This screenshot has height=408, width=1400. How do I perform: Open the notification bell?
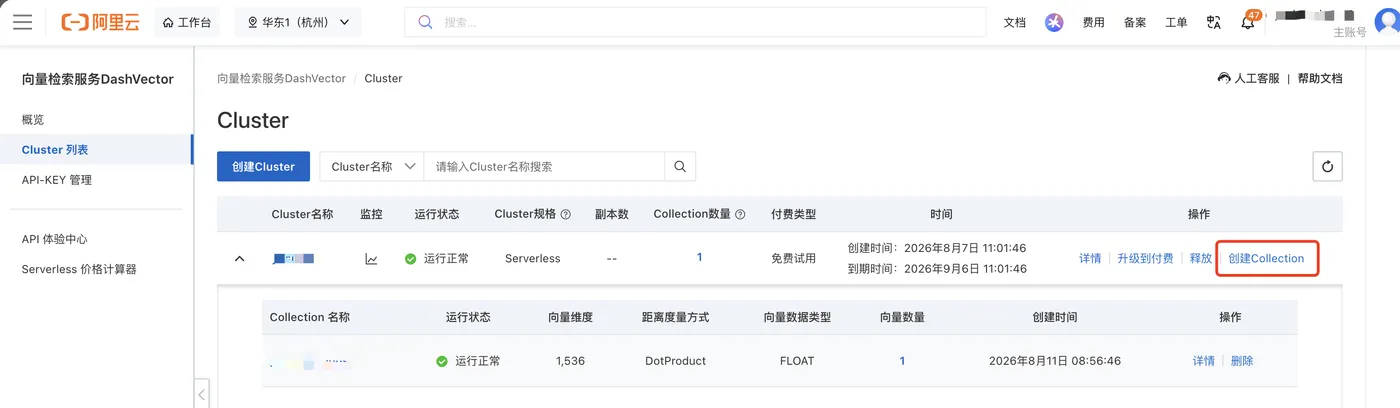(1248, 22)
